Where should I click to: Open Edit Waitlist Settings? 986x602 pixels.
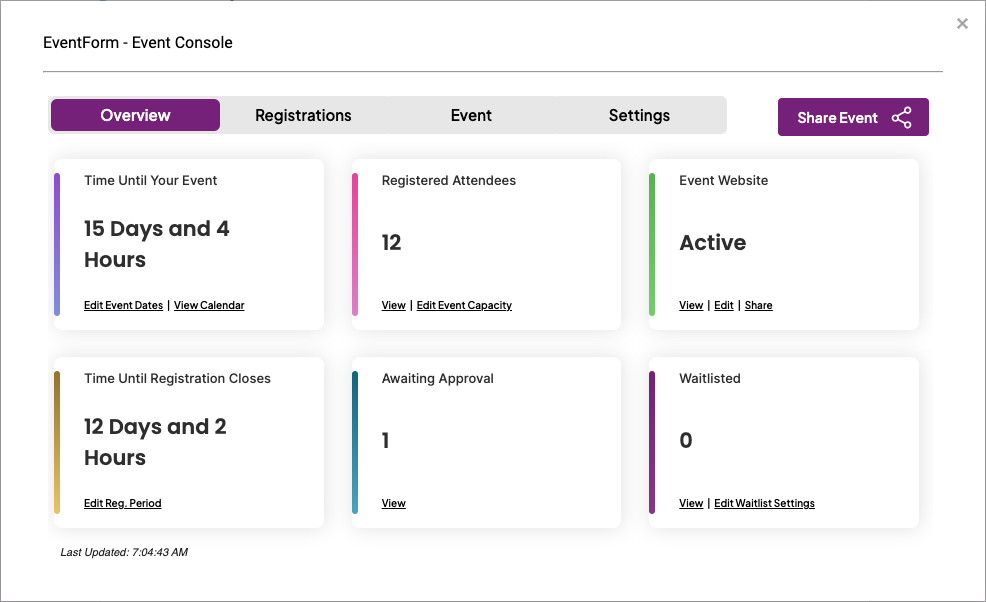click(764, 503)
